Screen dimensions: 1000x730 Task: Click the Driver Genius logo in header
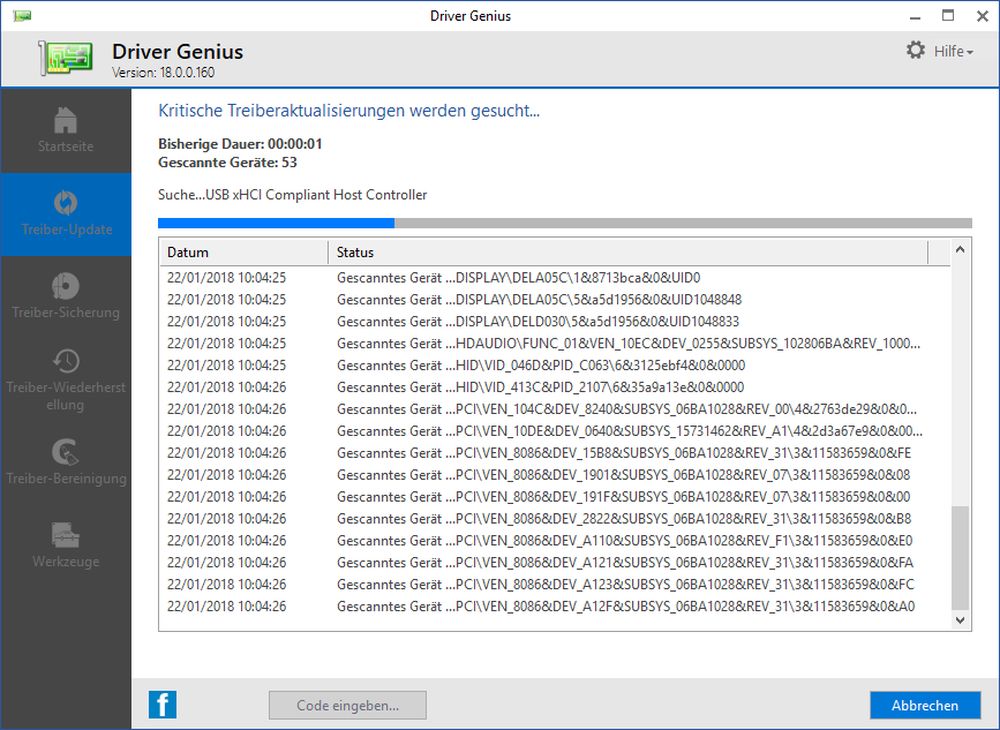tap(66, 59)
